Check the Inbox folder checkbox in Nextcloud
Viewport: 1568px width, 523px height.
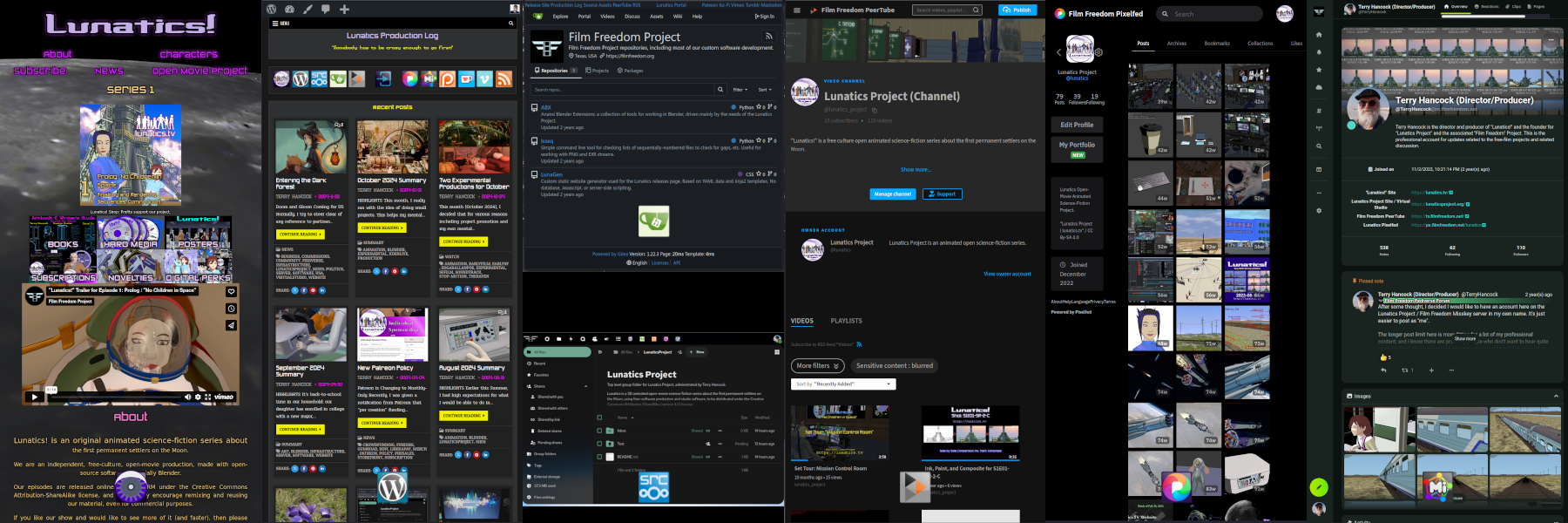[599, 431]
